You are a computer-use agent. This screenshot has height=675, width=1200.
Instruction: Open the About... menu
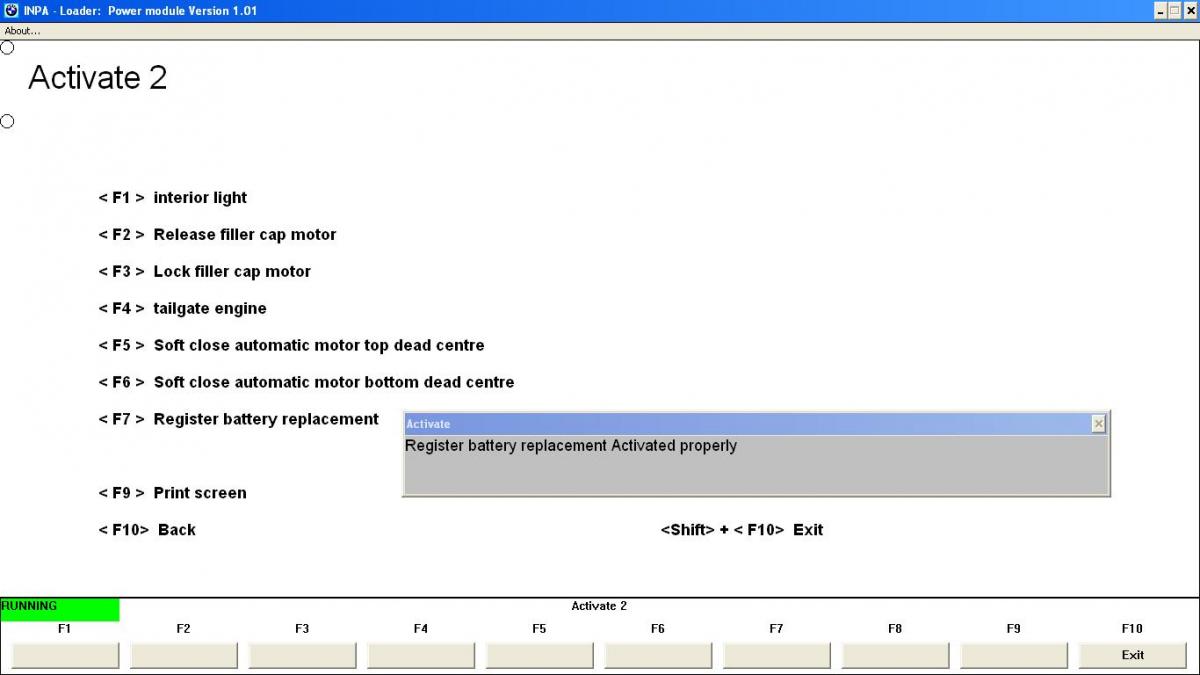tap(22, 31)
